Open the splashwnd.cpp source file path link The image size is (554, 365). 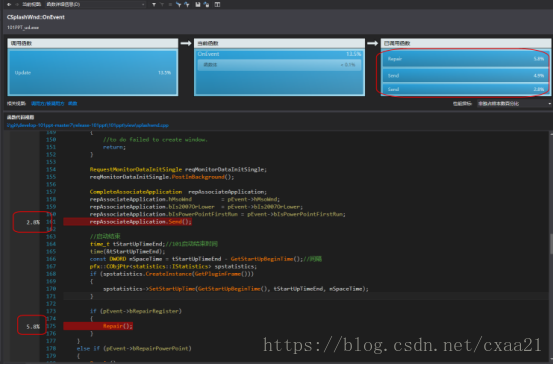[x=88, y=125]
